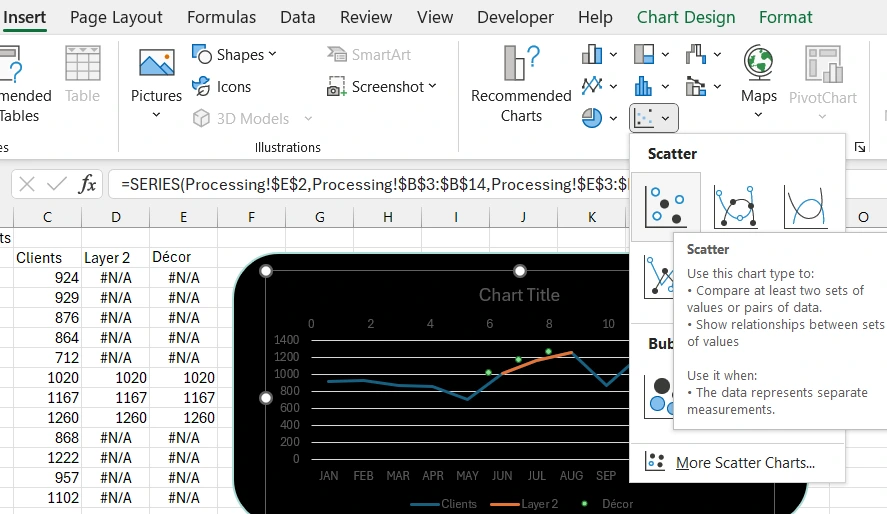Open the Pictures insert button
The height and width of the screenshot is (514, 887).
click(156, 82)
